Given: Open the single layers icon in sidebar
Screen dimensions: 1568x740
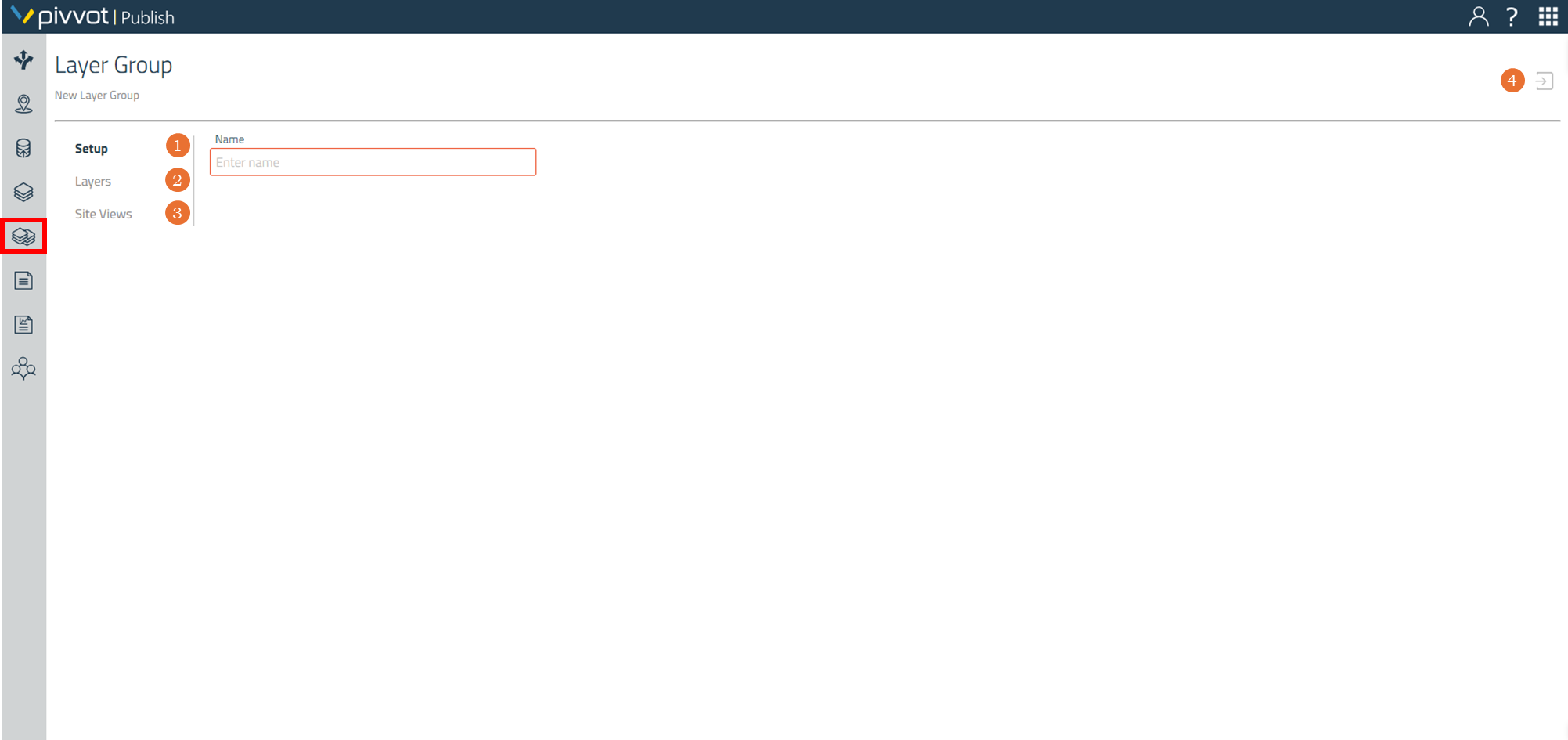Looking at the screenshot, I should click(x=23, y=192).
